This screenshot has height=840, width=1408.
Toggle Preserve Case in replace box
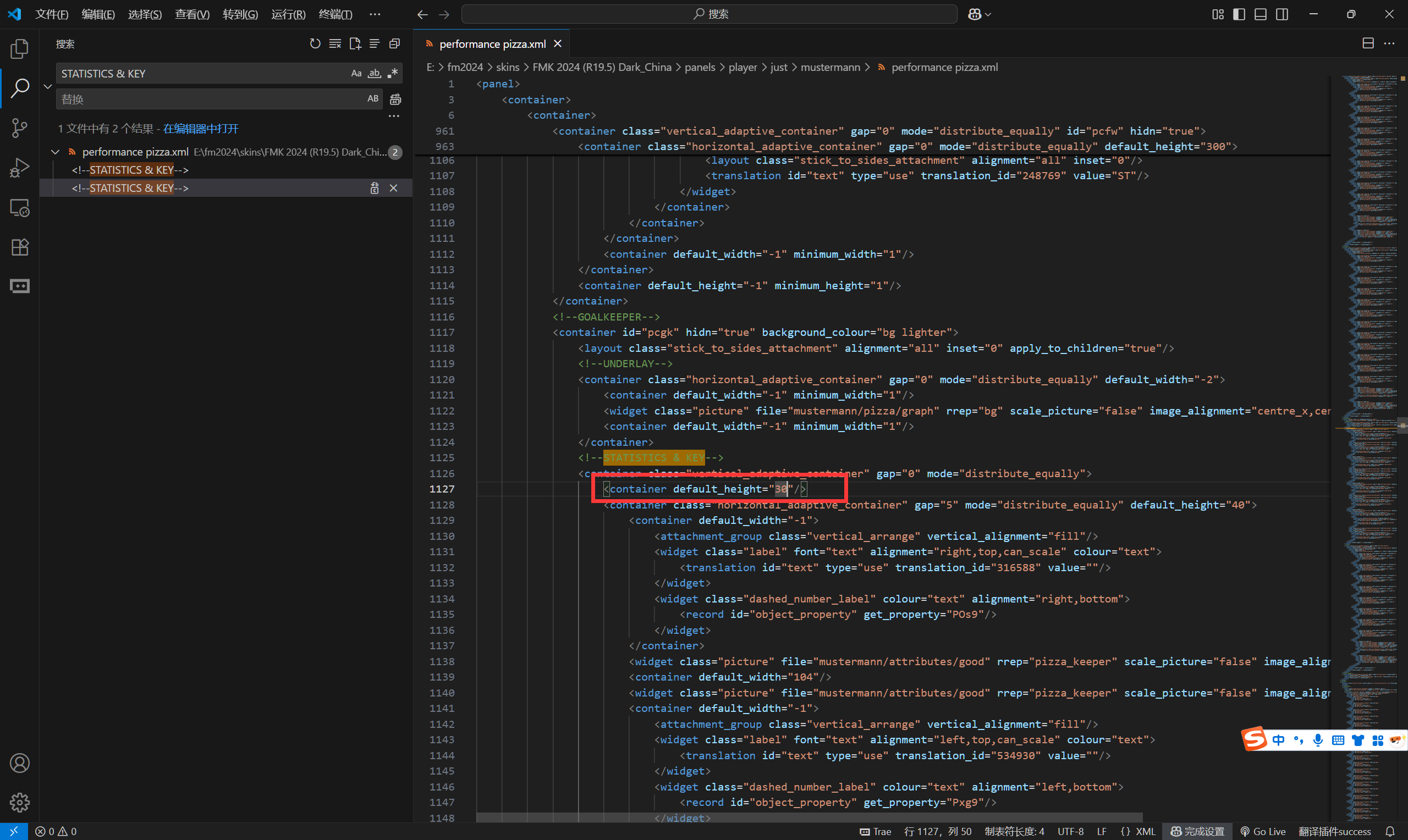click(373, 98)
